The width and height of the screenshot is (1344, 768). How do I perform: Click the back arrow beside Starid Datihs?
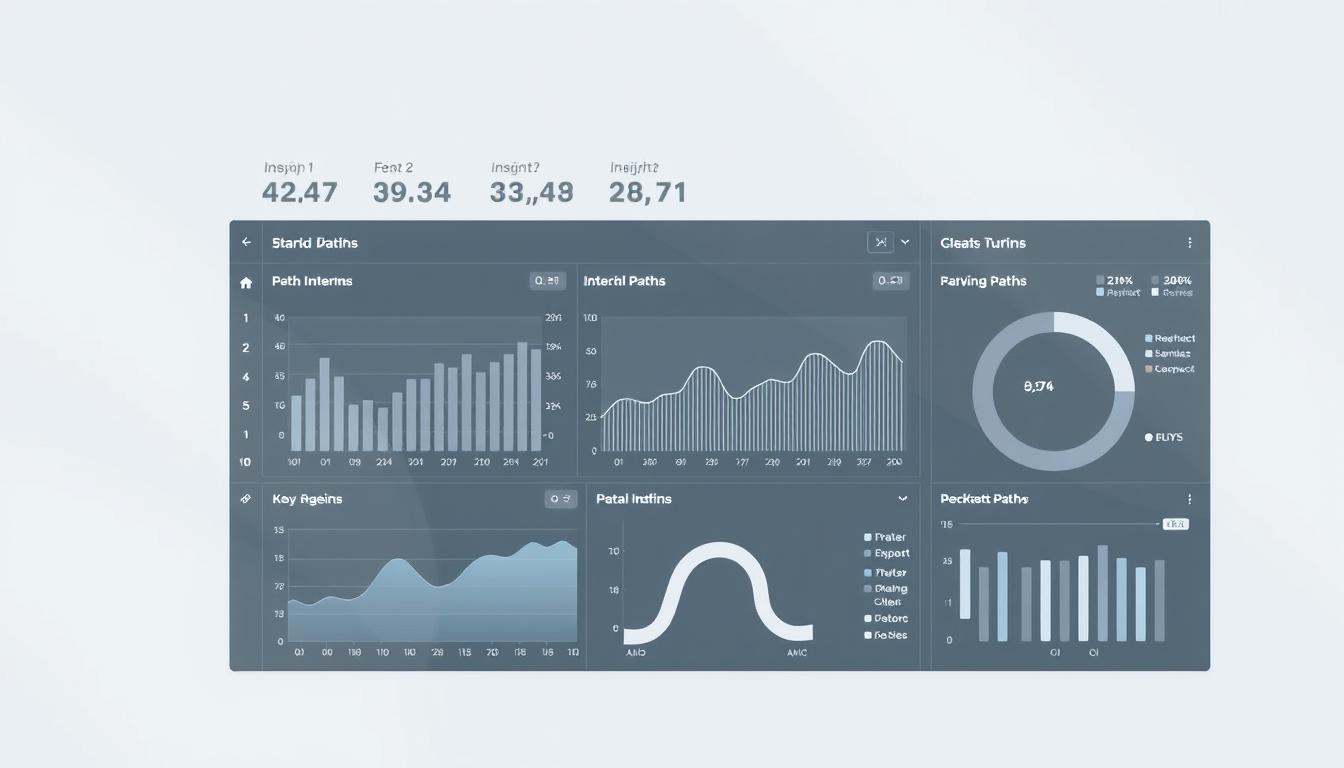tap(246, 242)
